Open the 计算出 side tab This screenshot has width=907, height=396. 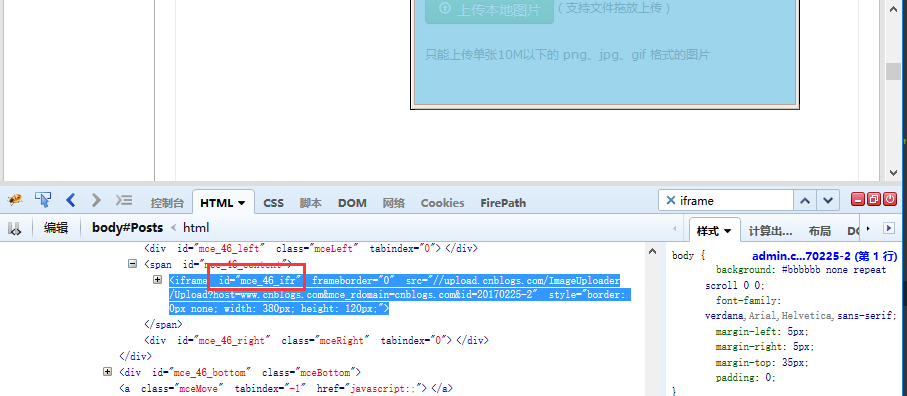coord(770,231)
